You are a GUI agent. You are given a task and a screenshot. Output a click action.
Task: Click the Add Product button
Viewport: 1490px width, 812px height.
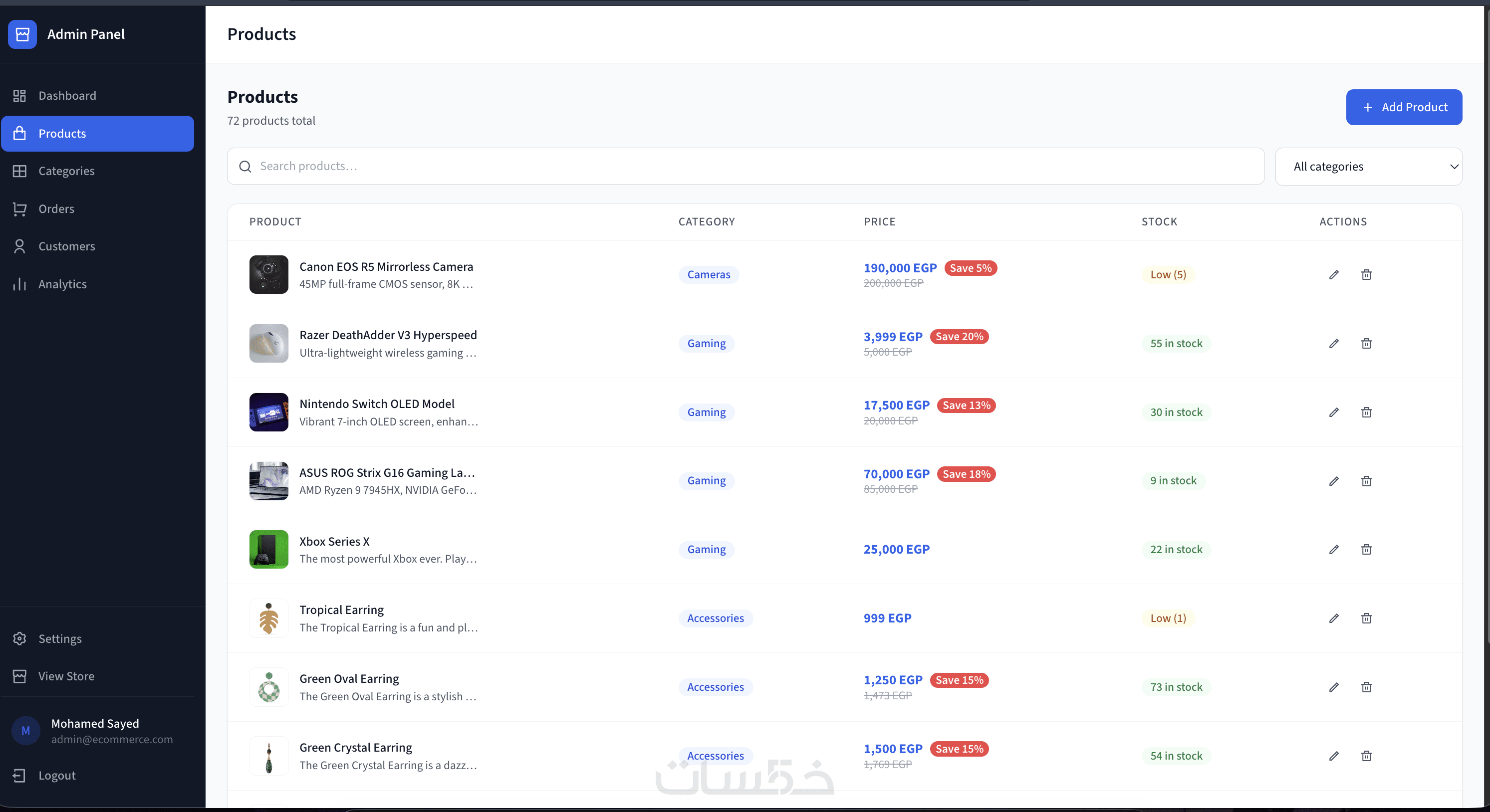(1404, 107)
